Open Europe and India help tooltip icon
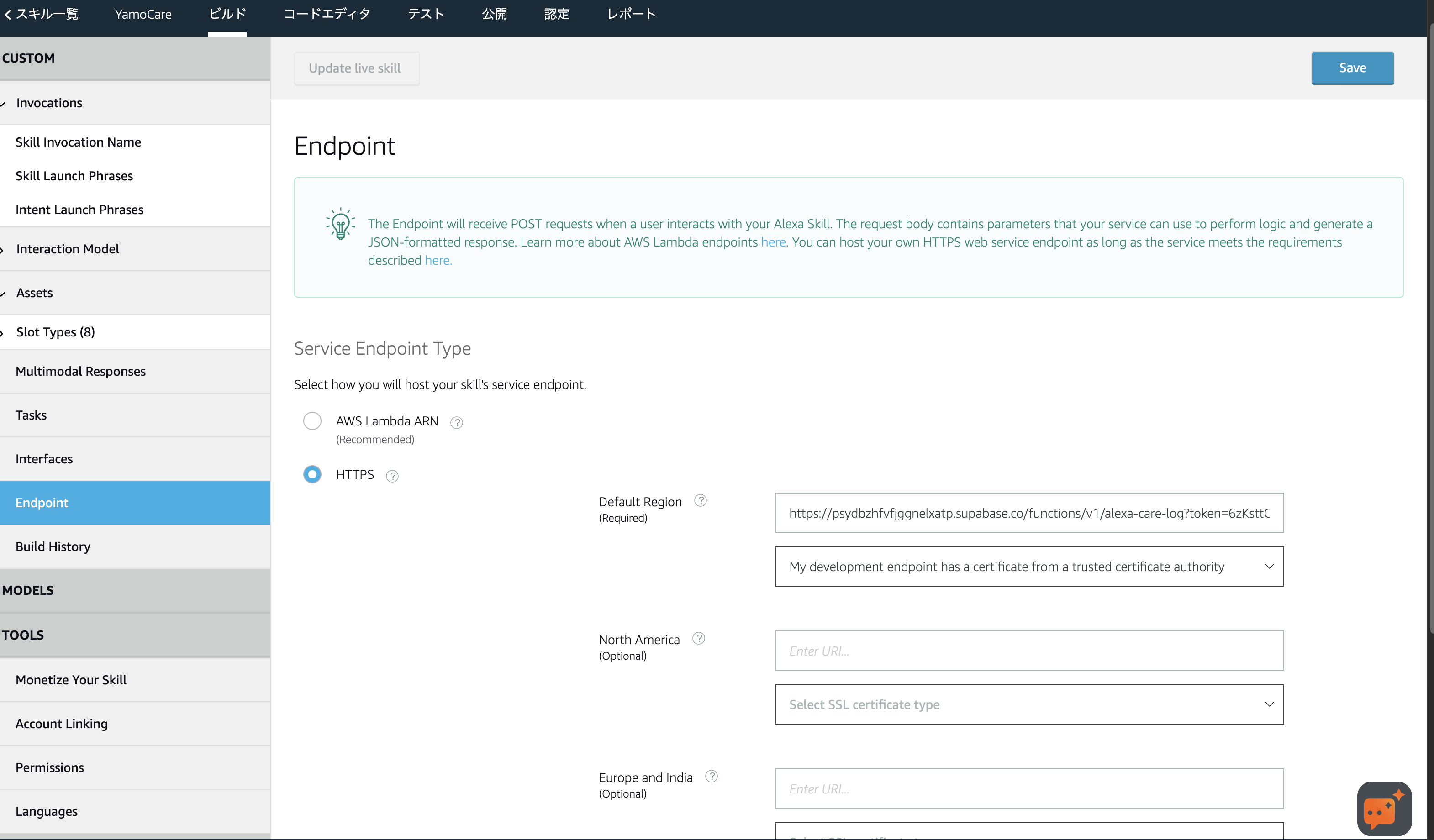This screenshot has width=1434, height=840. tap(712, 776)
